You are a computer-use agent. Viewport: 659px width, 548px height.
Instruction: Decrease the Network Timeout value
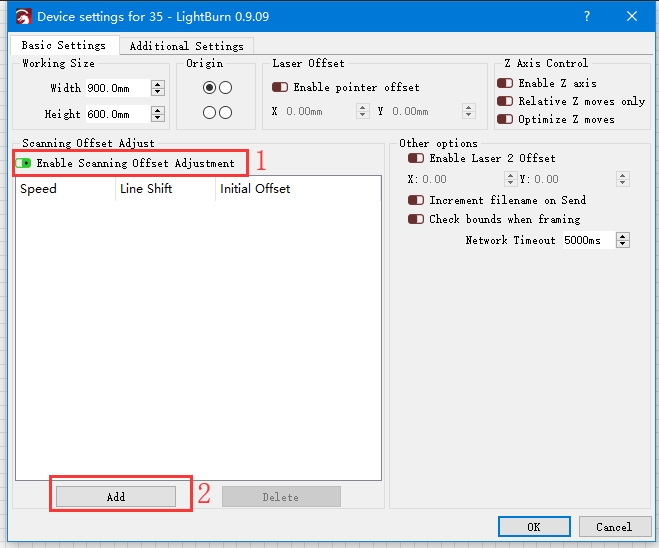(x=622, y=244)
